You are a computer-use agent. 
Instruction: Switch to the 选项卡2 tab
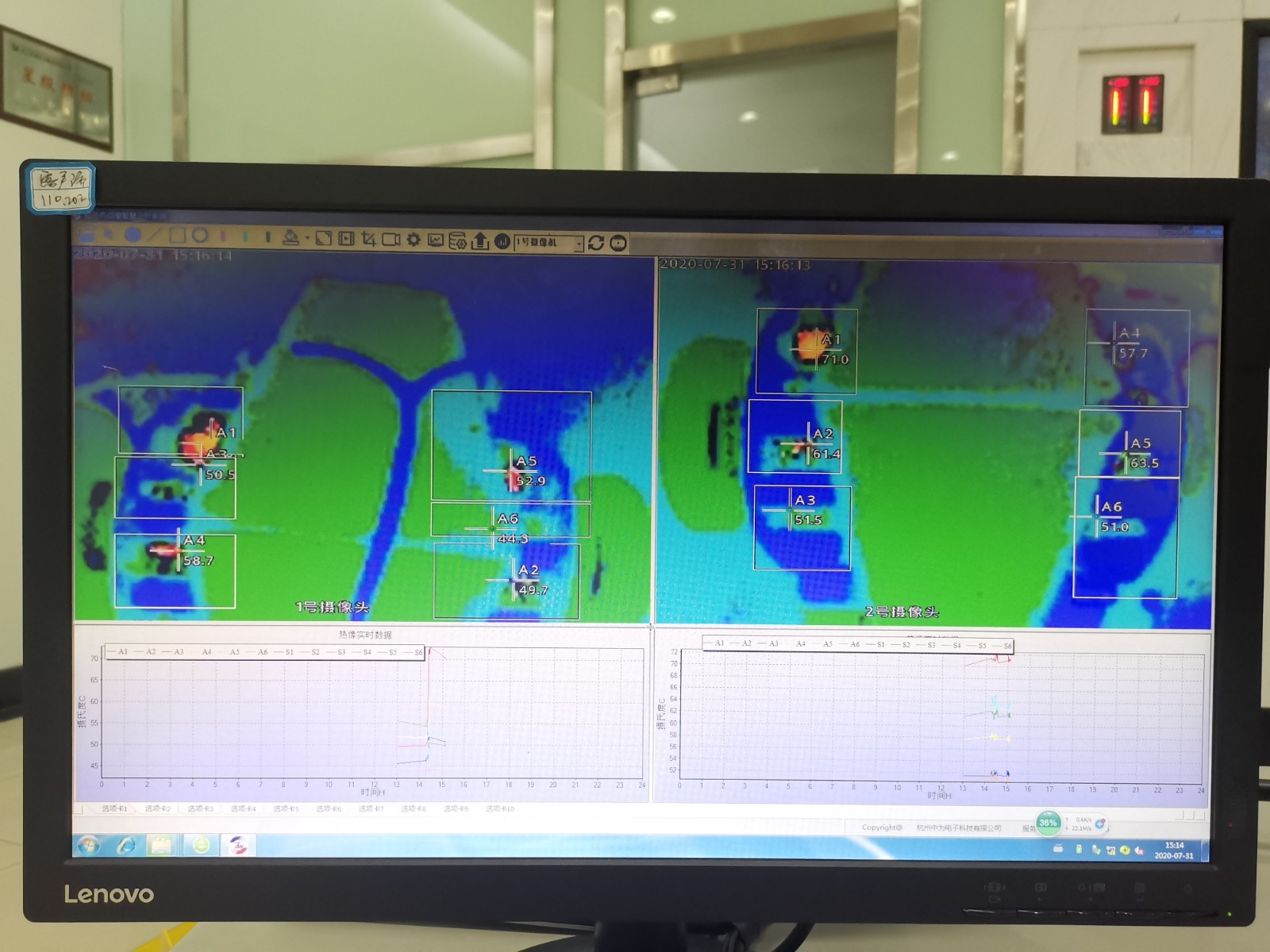[157, 808]
